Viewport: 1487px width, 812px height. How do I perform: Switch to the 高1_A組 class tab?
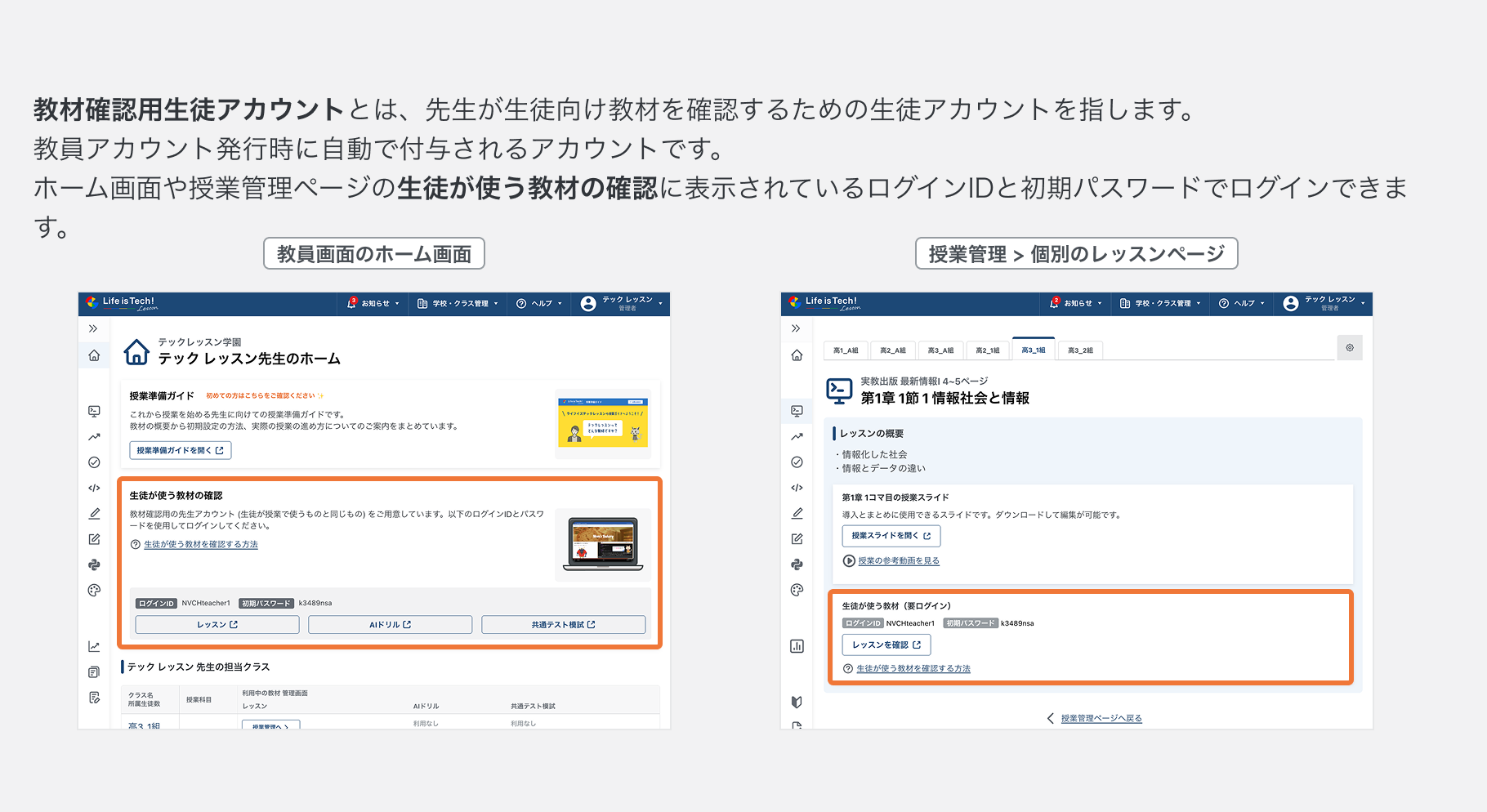pos(846,350)
